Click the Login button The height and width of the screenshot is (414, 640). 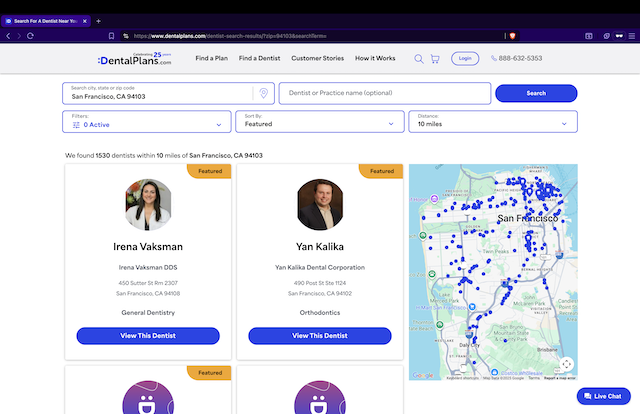[x=465, y=58]
